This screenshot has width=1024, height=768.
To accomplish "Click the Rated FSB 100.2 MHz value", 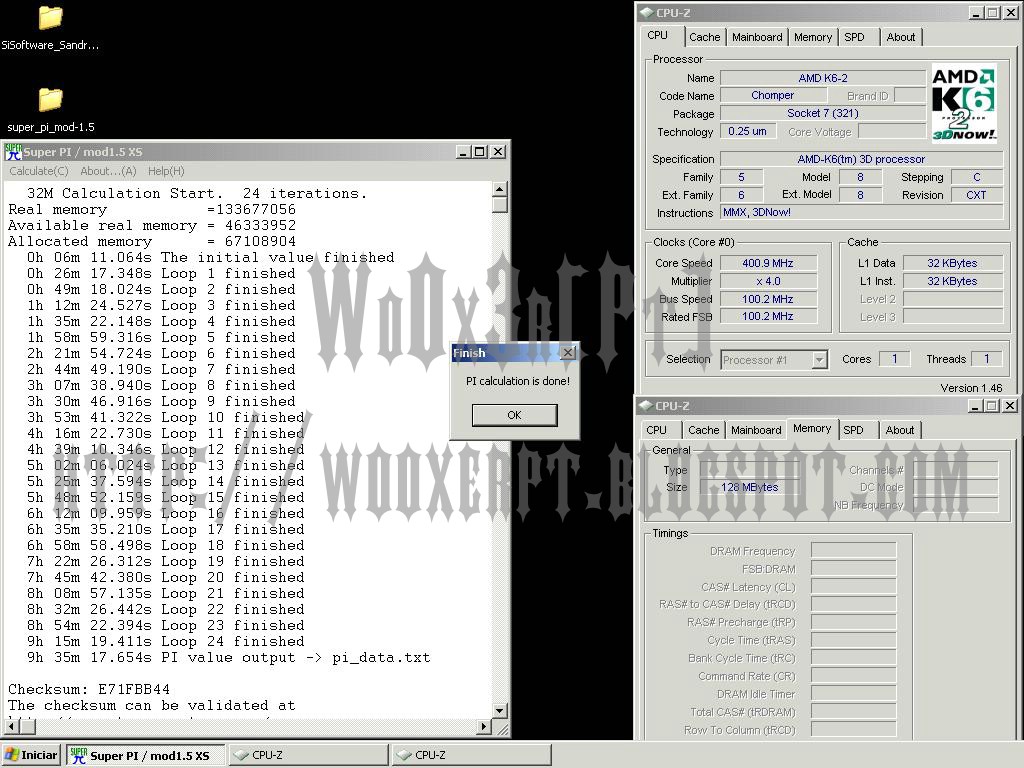I will click(x=768, y=317).
